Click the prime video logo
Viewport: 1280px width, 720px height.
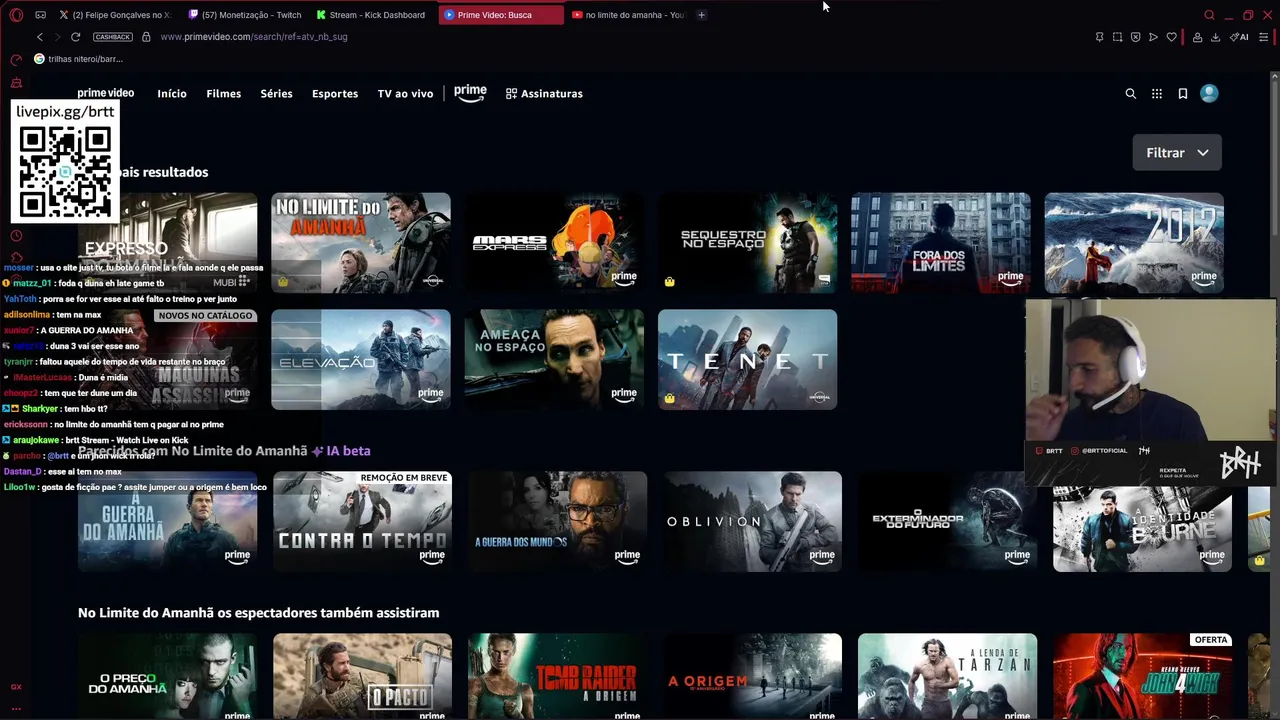tap(105, 93)
